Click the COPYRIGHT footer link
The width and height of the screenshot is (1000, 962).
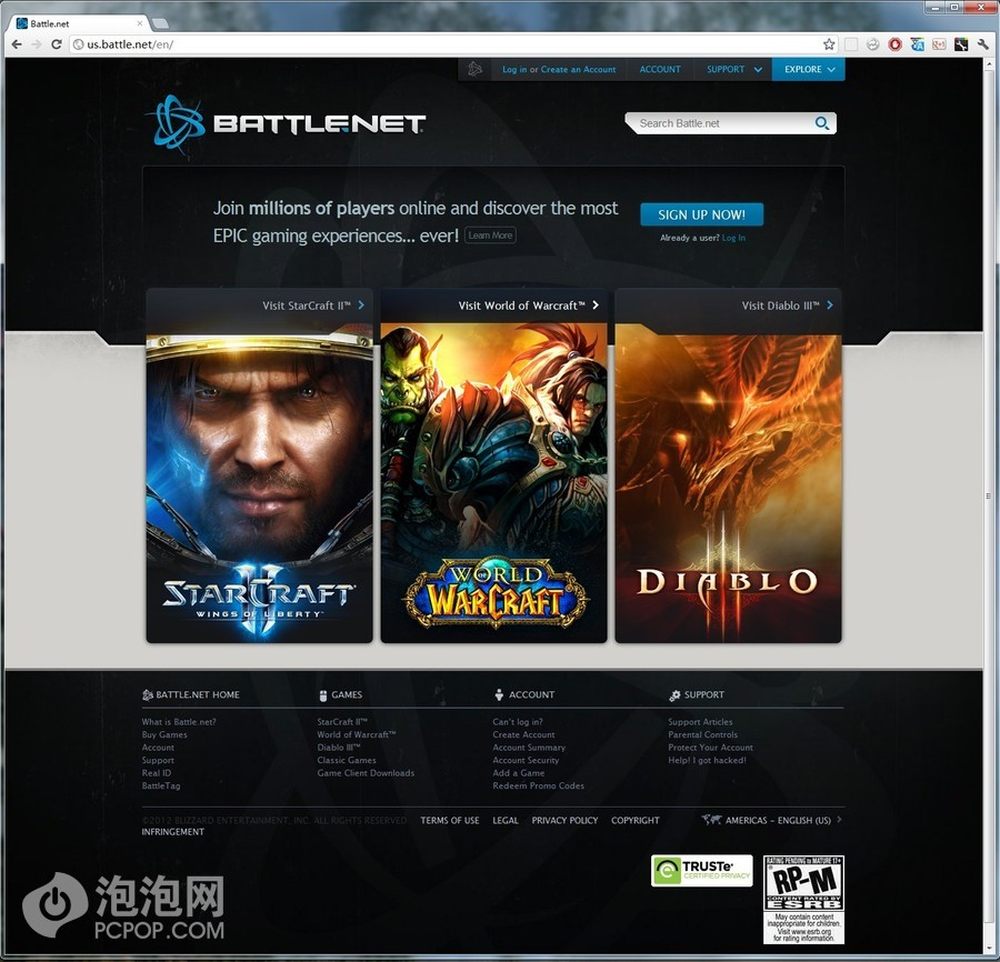[635, 820]
